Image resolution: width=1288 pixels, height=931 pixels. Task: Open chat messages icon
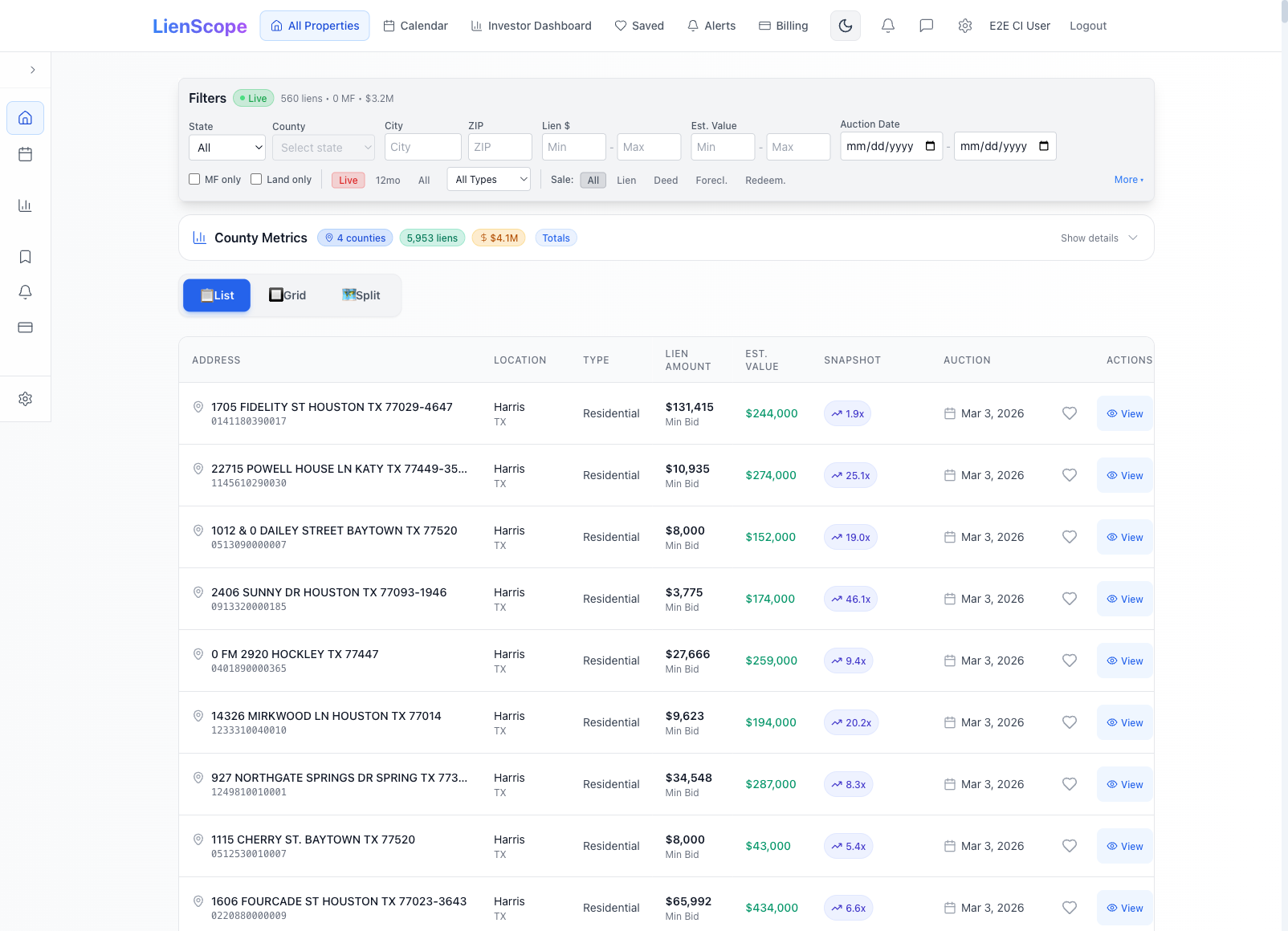[x=927, y=26]
